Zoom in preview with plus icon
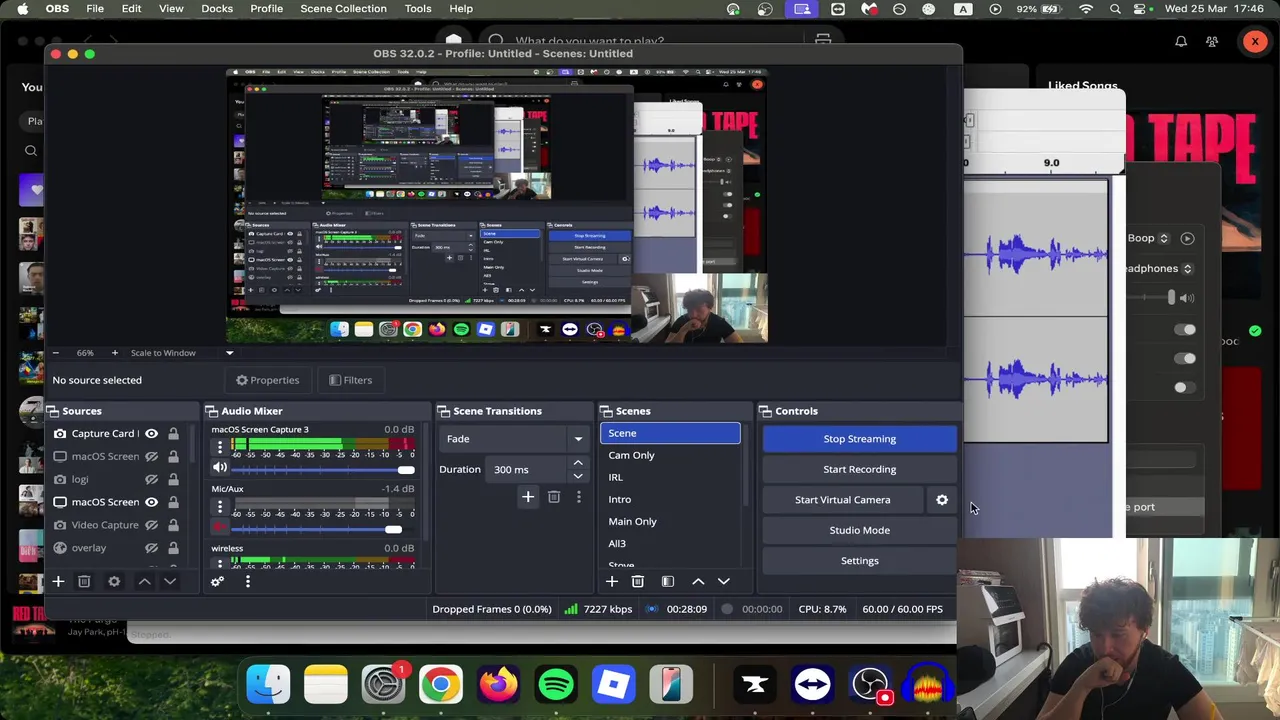 pyautogui.click(x=114, y=353)
